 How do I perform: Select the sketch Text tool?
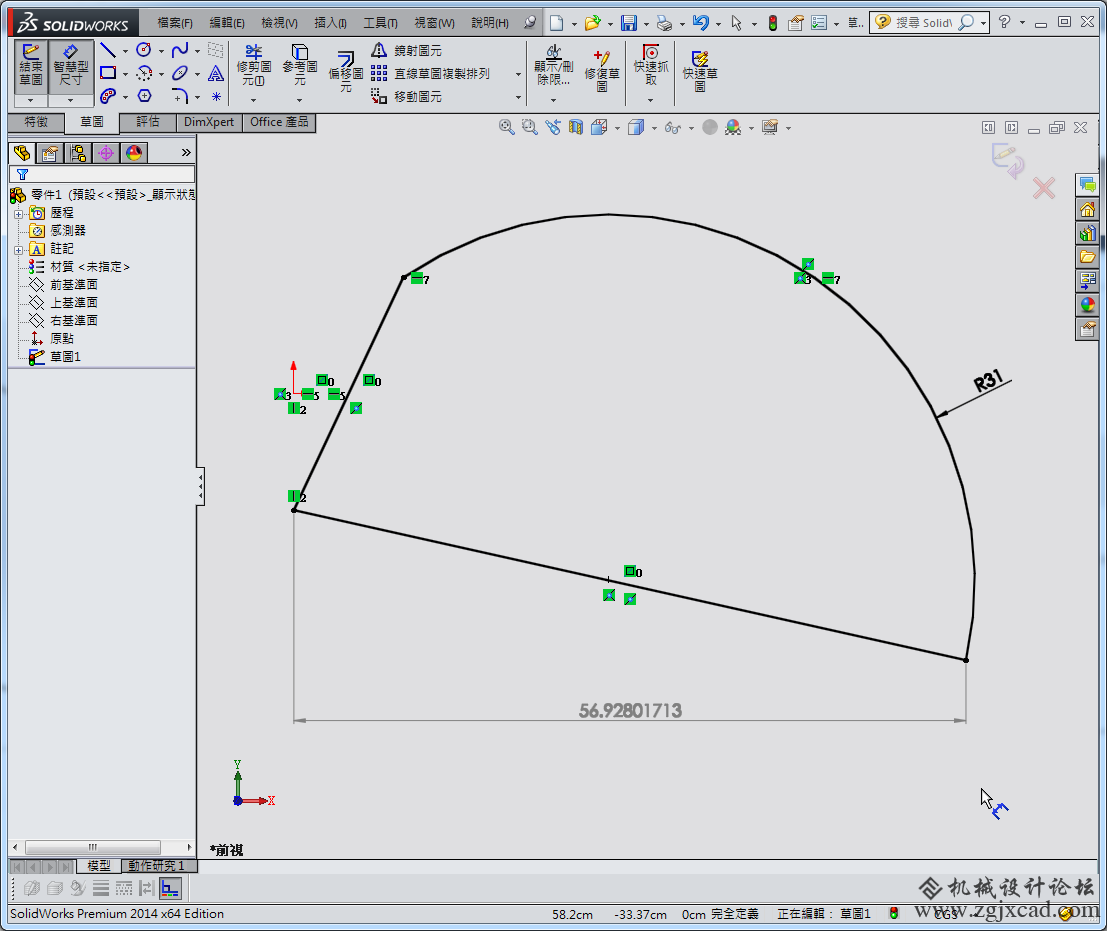[x=216, y=73]
